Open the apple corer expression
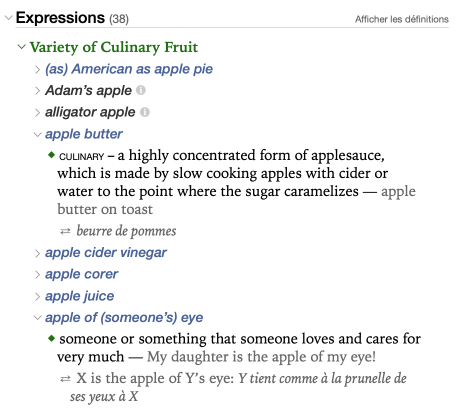 pos(82,274)
